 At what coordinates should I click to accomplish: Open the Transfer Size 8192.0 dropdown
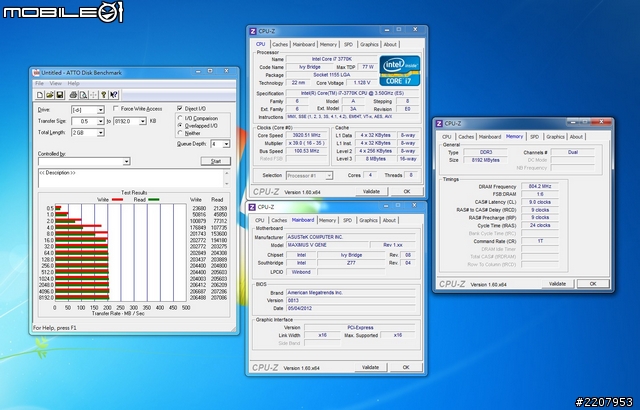coord(142,121)
